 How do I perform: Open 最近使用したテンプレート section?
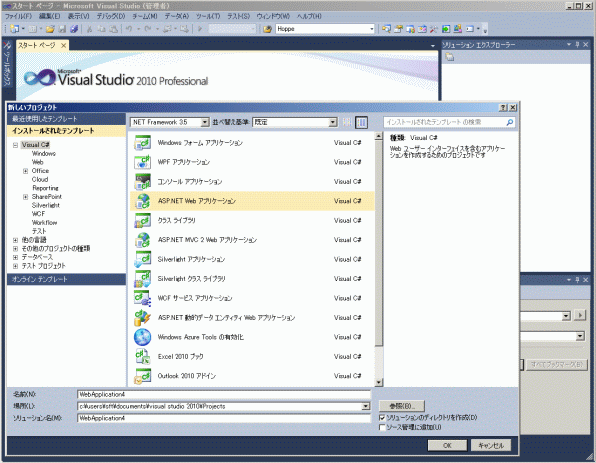click(66, 119)
